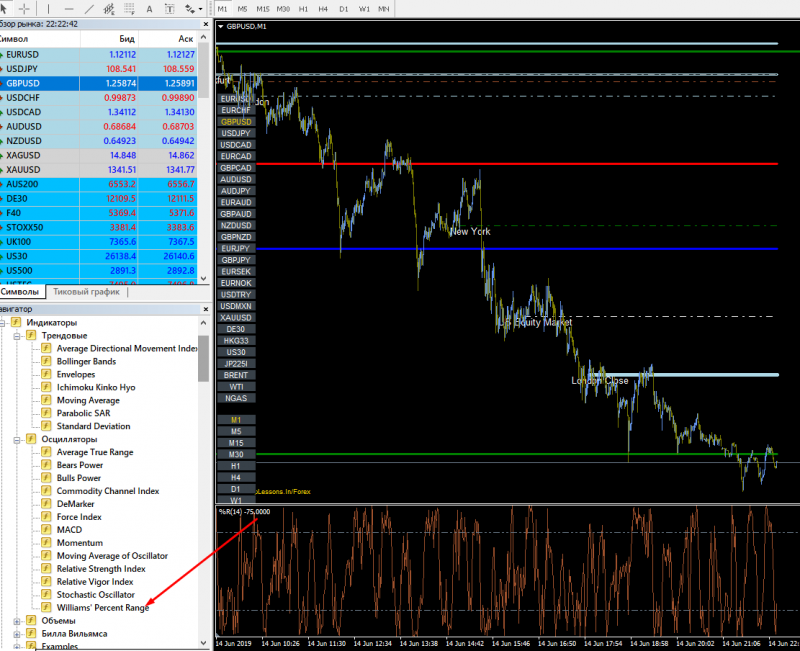
Task: Switch to D1 timeframe in top toolbar
Action: (x=344, y=9)
